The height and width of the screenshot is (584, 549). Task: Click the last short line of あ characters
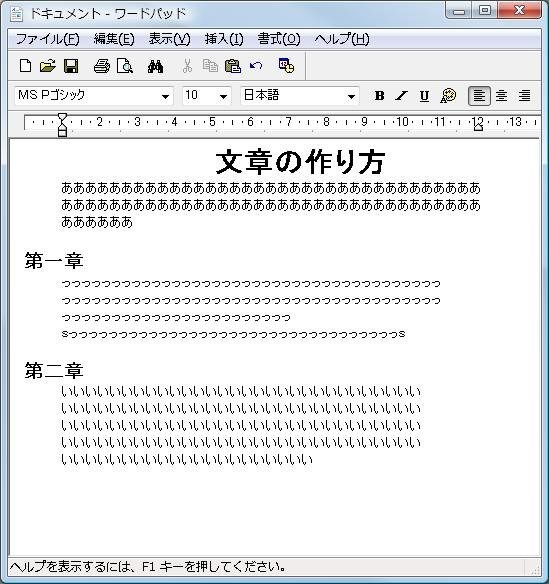click(97, 222)
